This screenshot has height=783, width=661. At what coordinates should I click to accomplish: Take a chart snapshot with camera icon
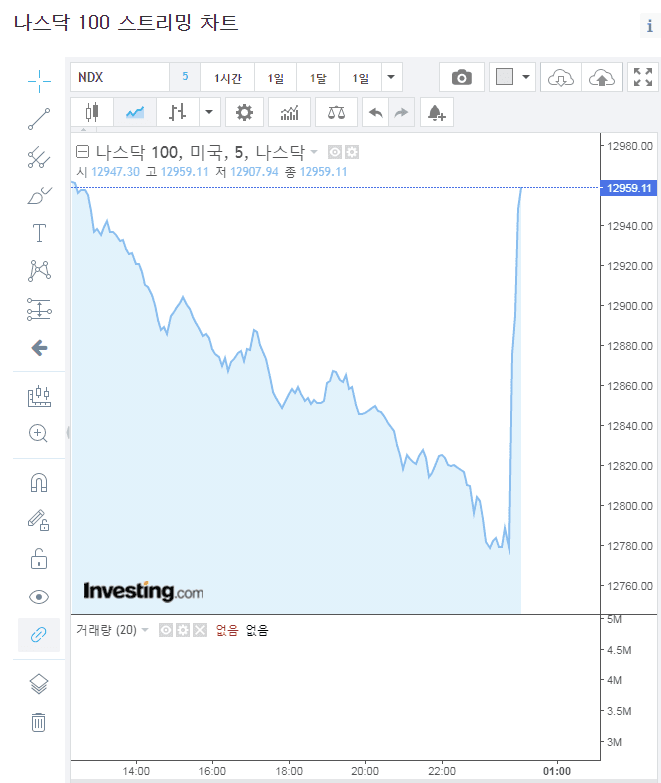point(461,78)
